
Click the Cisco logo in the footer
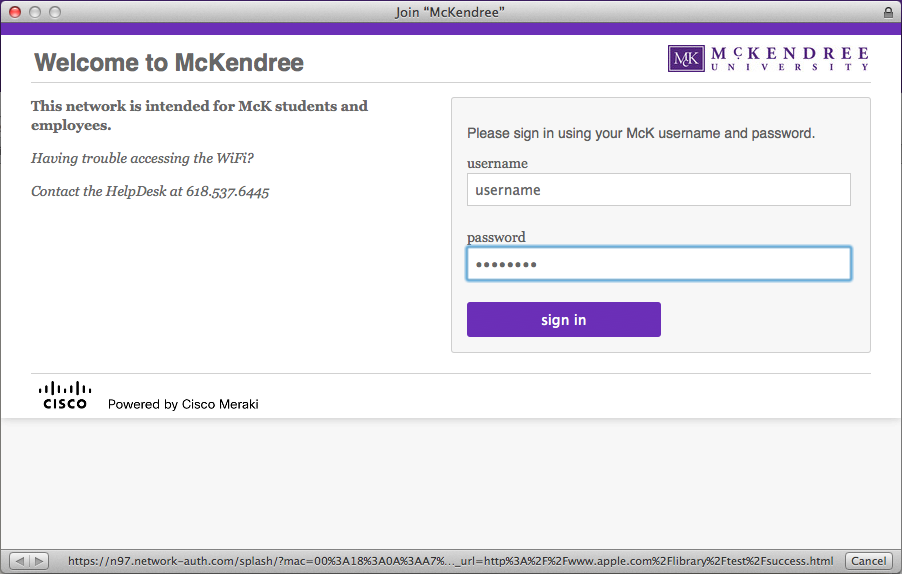click(x=64, y=396)
